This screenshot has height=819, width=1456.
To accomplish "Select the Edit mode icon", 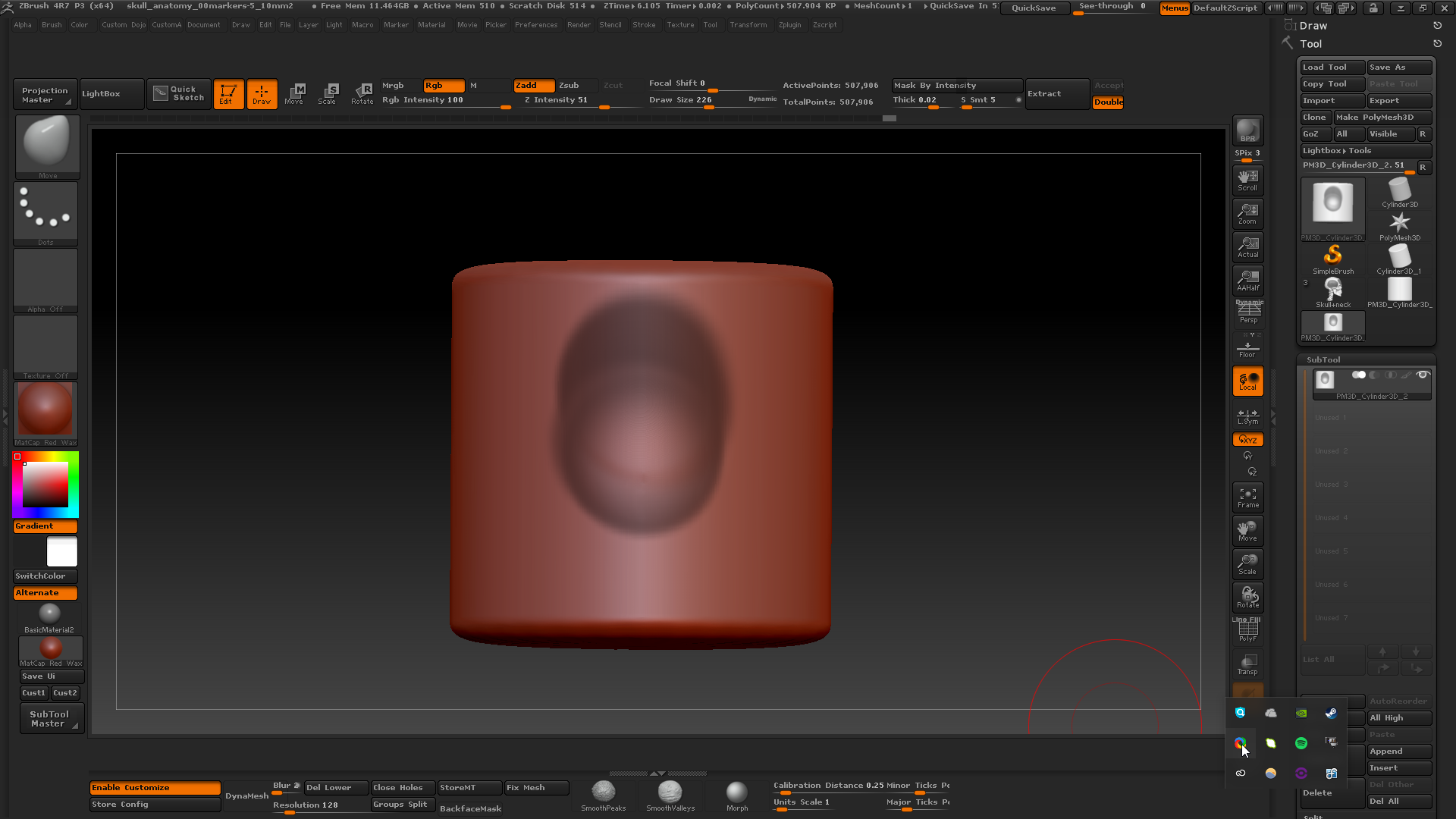I will (x=228, y=94).
